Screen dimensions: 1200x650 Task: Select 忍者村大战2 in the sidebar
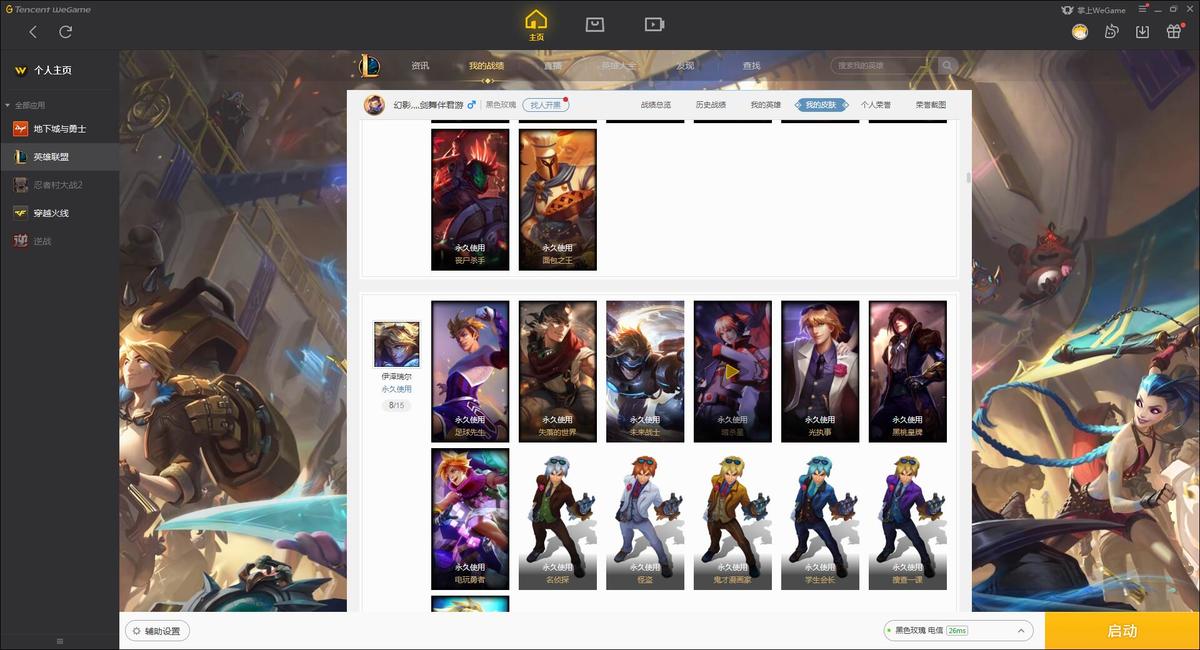click(60, 185)
